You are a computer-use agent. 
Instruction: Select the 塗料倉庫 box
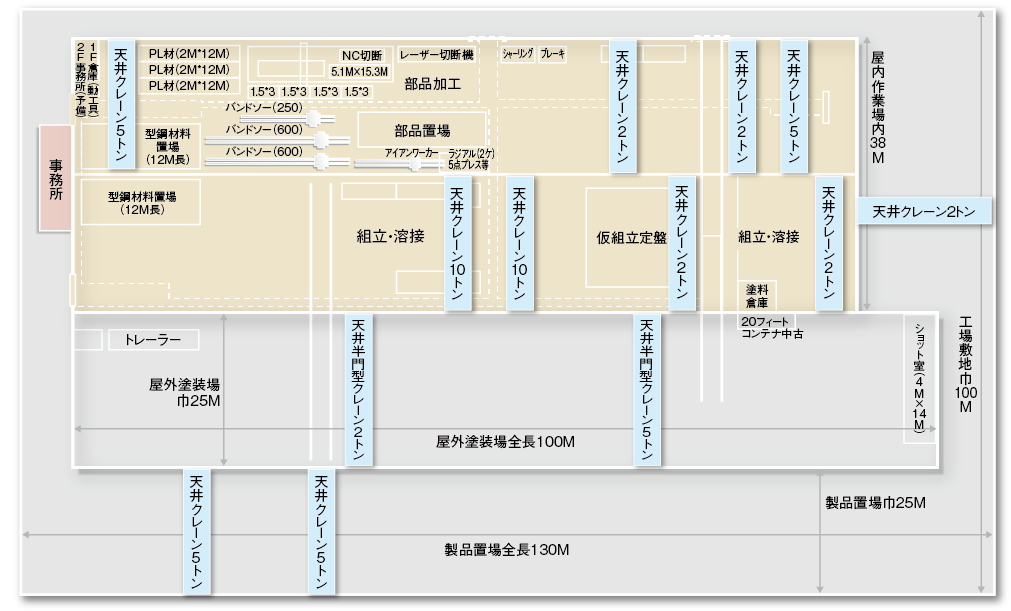click(x=757, y=296)
